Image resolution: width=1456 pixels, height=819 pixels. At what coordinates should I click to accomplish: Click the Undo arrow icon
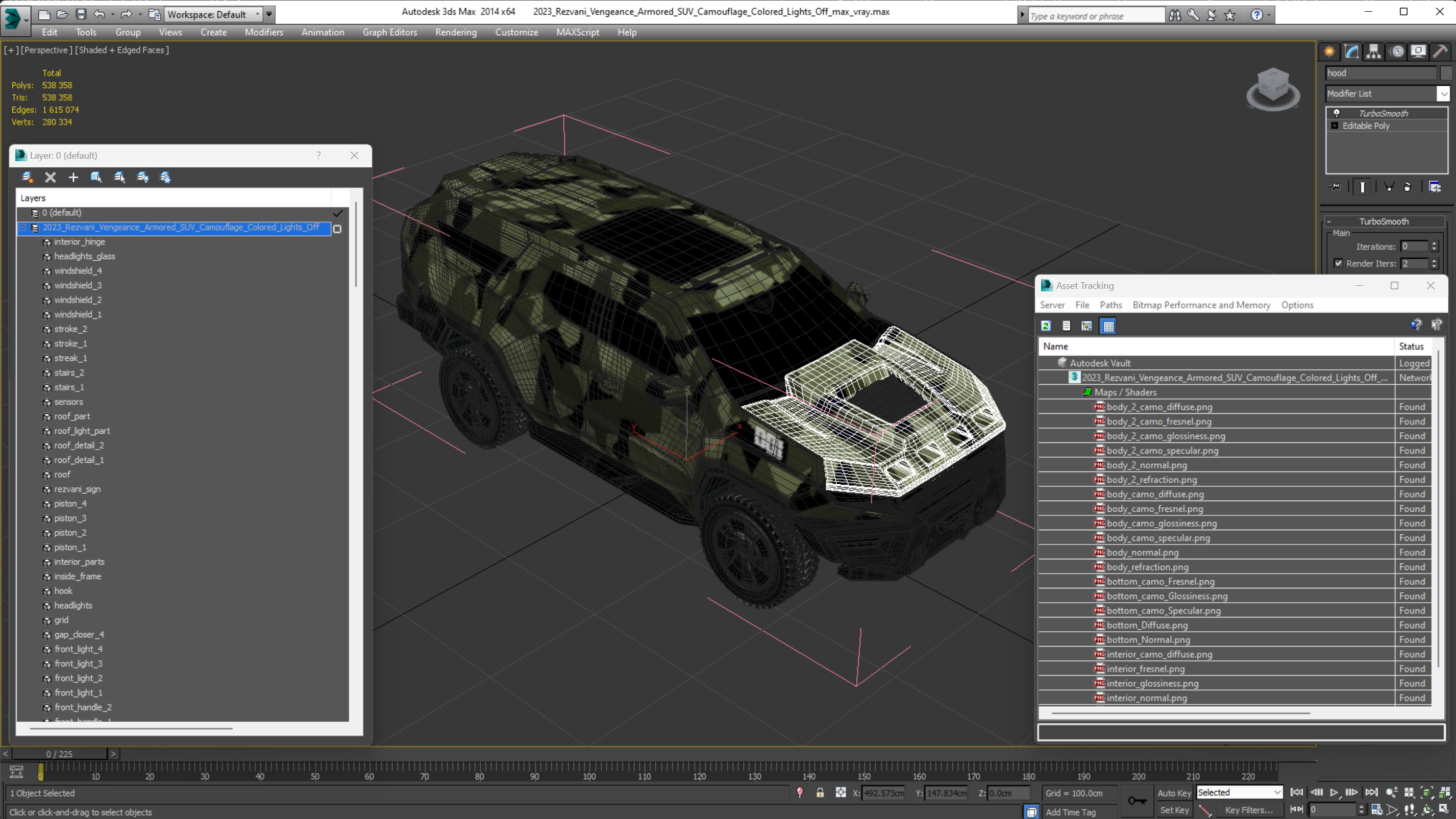(x=100, y=14)
